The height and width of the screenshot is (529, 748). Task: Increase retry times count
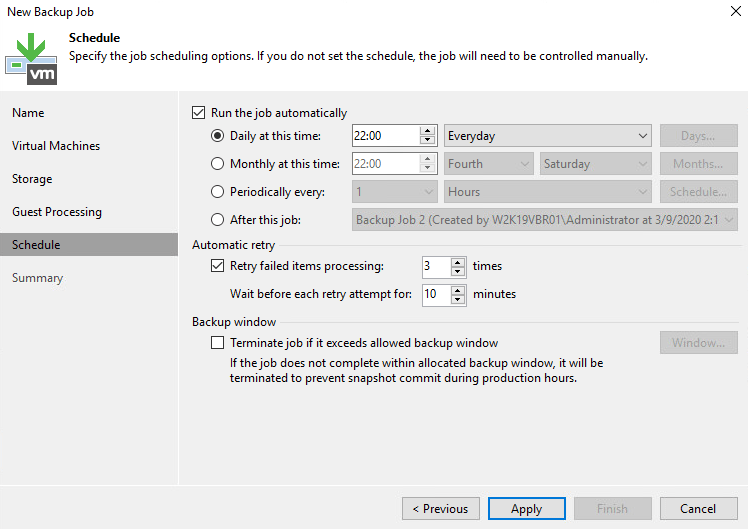[457, 262]
